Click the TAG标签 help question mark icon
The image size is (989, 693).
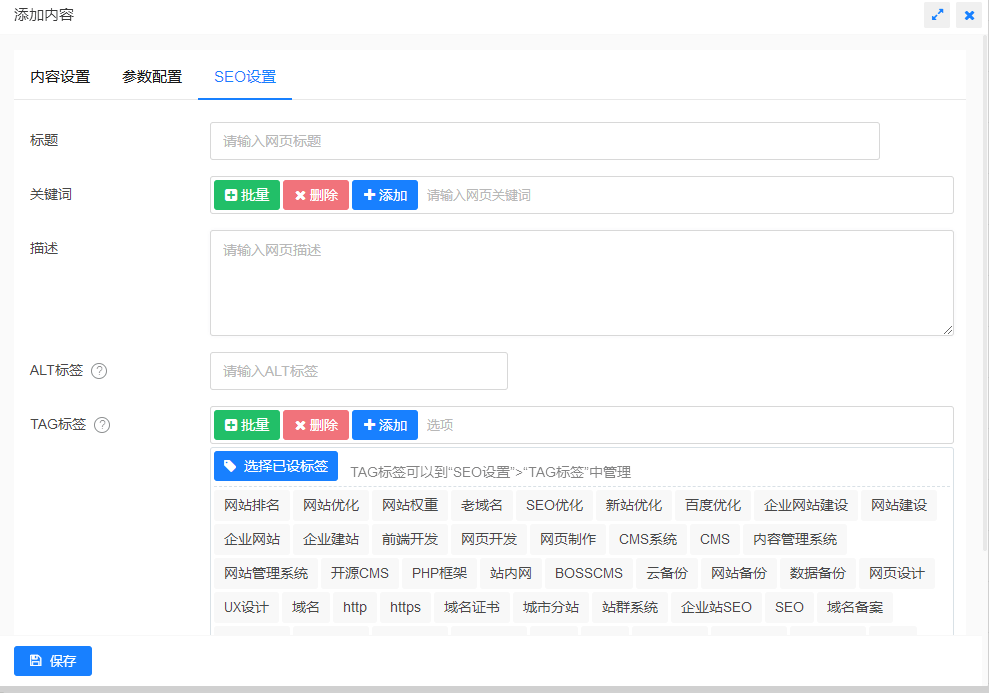(102, 425)
